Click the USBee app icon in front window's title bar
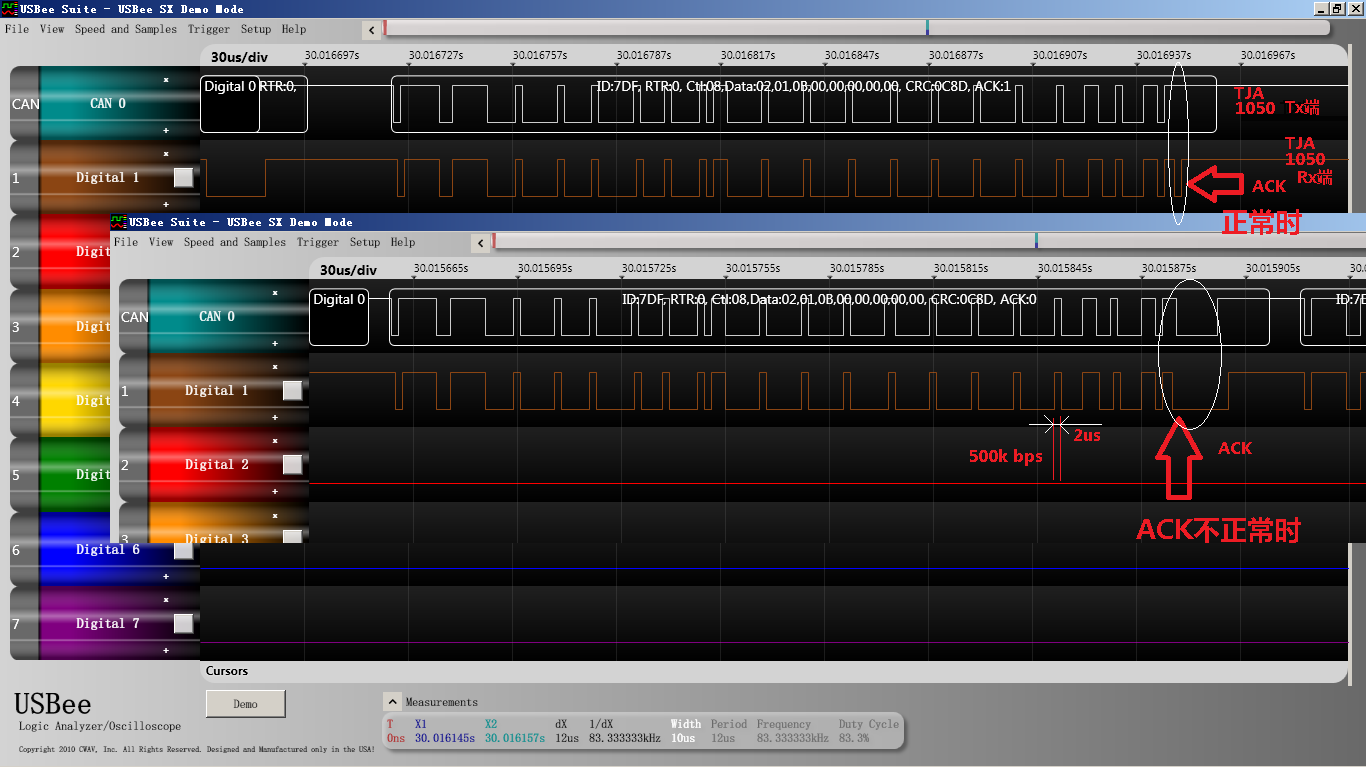Screen dimensions: 1366x768 (x=118, y=222)
